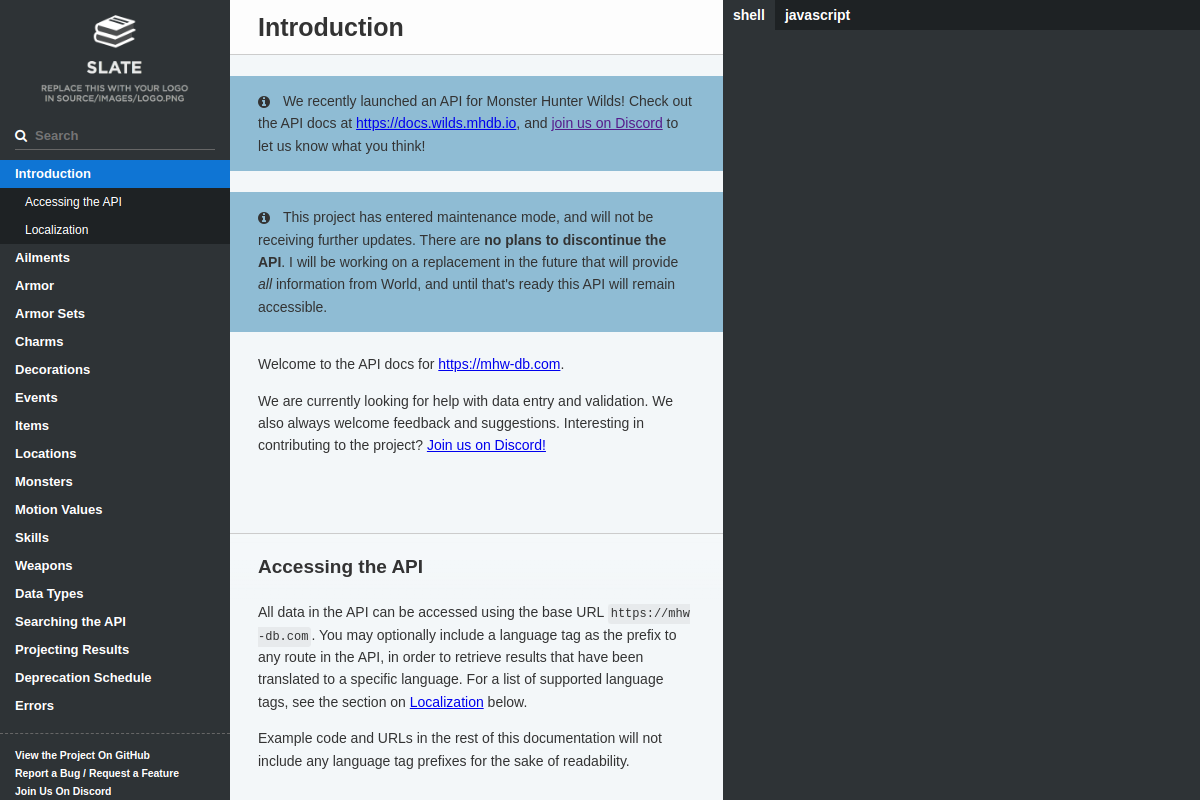The height and width of the screenshot is (800, 1200).
Task: Open the Ailments section
Action: pyautogui.click(x=115, y=258)
